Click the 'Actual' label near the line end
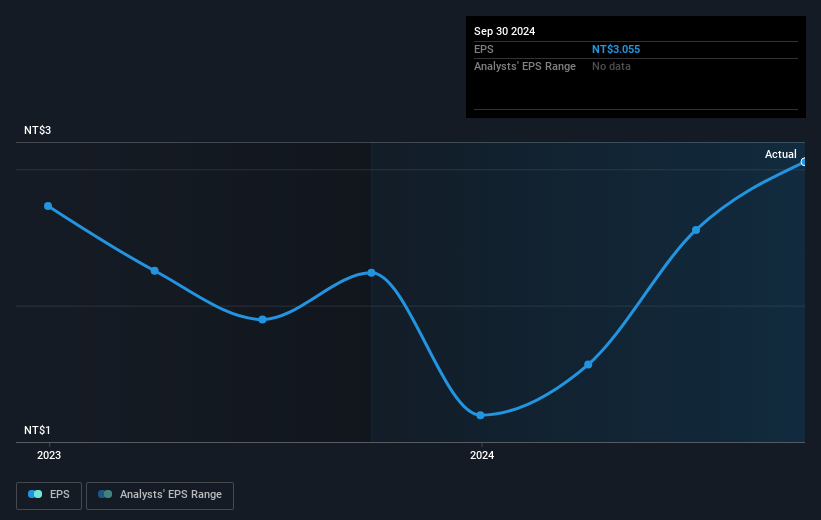Viewport: 821px width, 520px height. 781,154
